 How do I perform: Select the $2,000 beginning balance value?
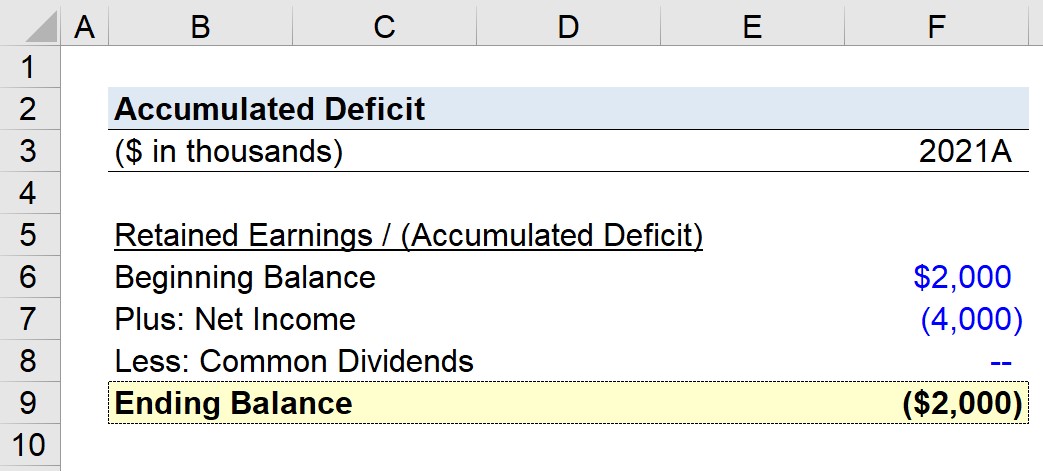[963, 277]
